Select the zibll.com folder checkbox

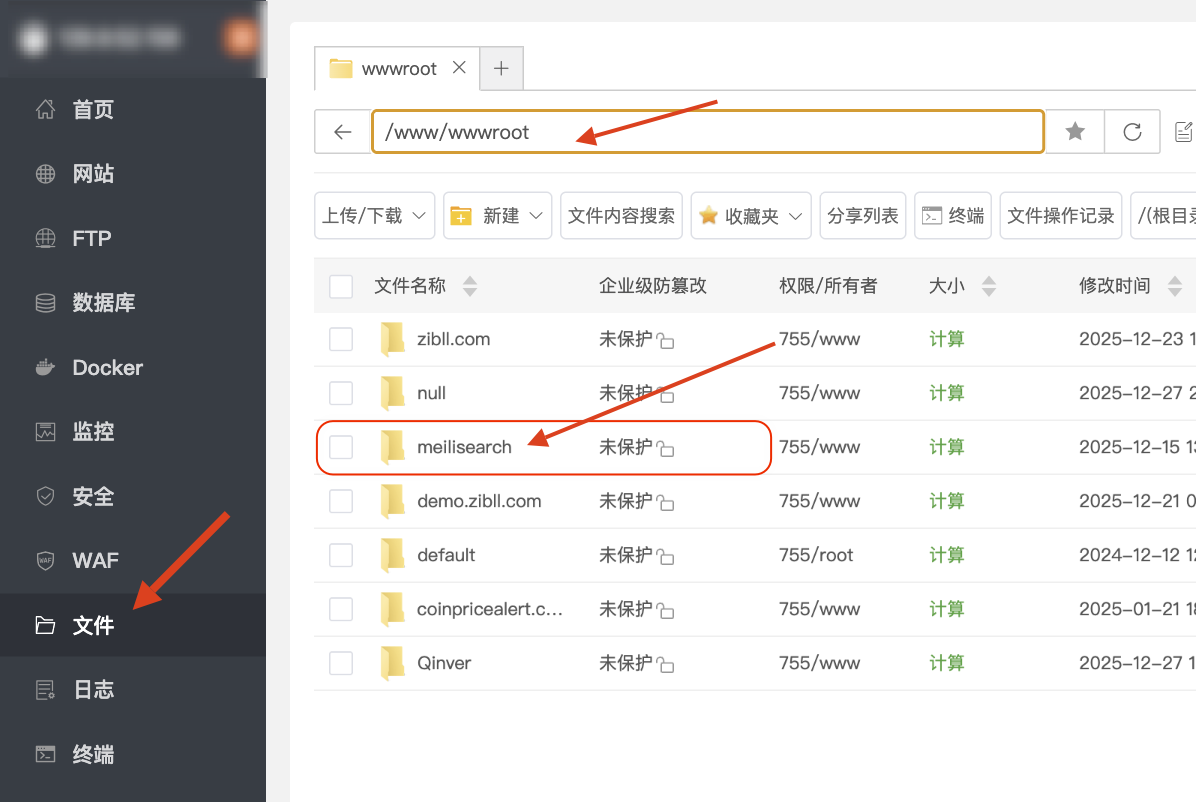pyautogui.click(x=341, y=339)
